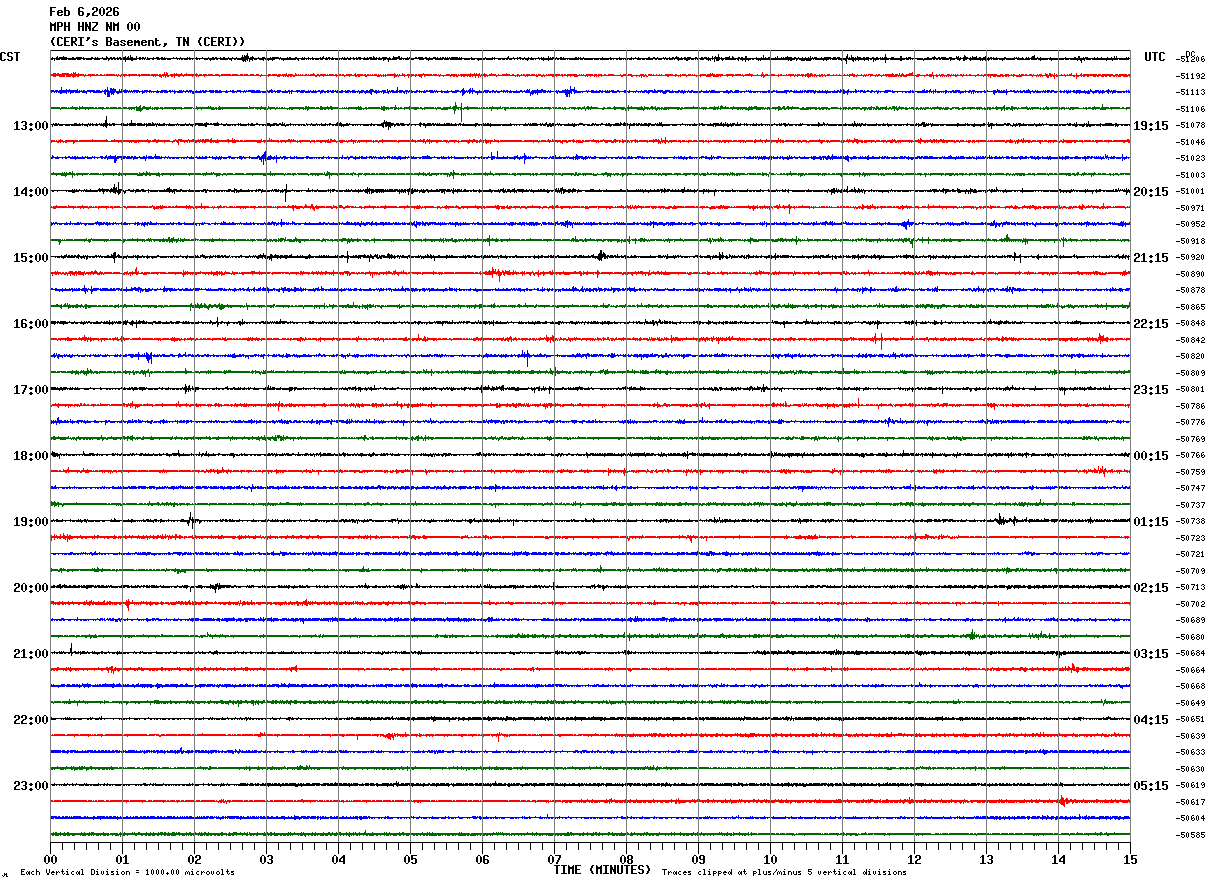
Task: Click the 15:00 CST time label
Action: pos(30,258)
